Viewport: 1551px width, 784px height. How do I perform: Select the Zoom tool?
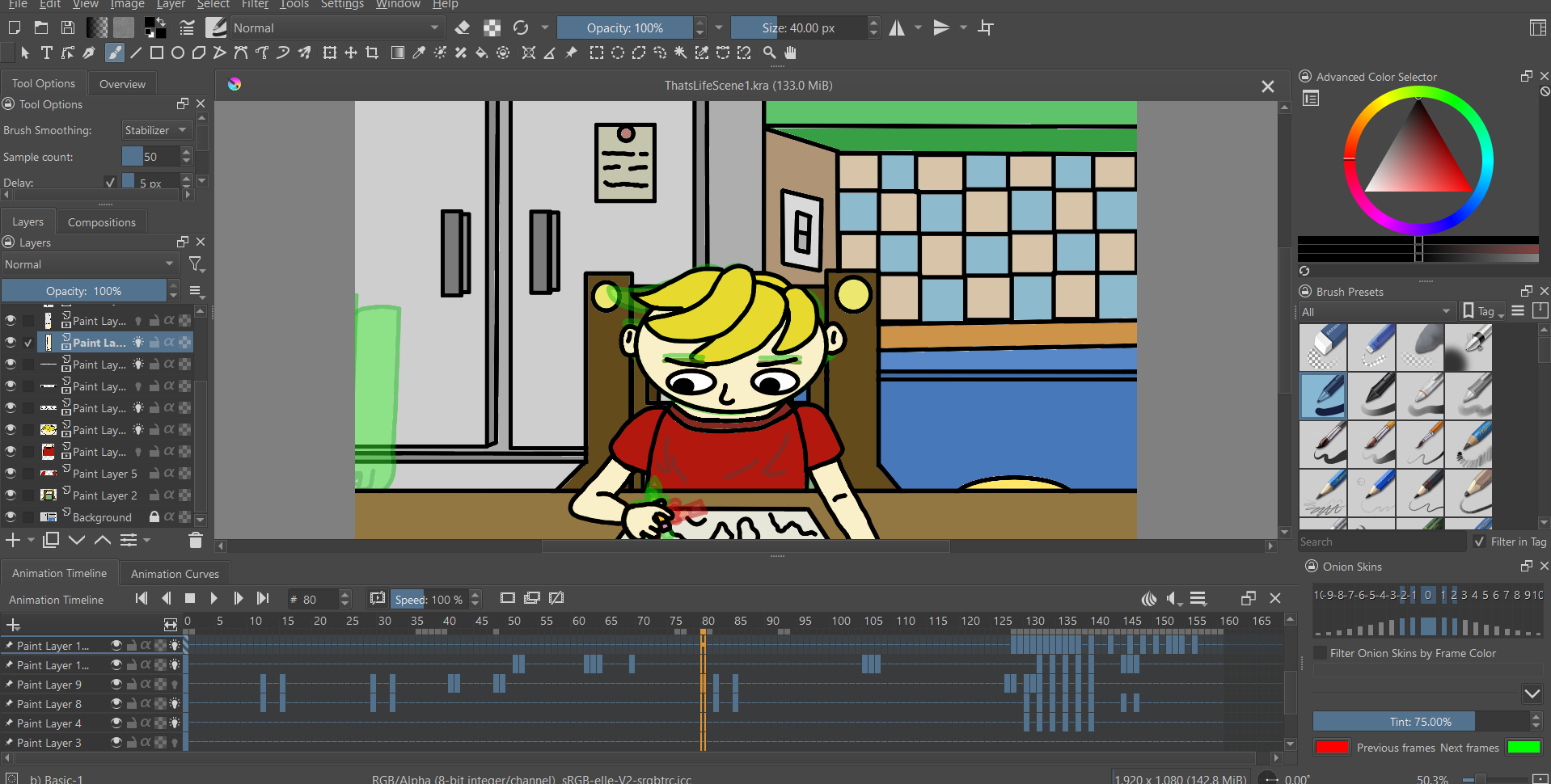click(769, 53)
